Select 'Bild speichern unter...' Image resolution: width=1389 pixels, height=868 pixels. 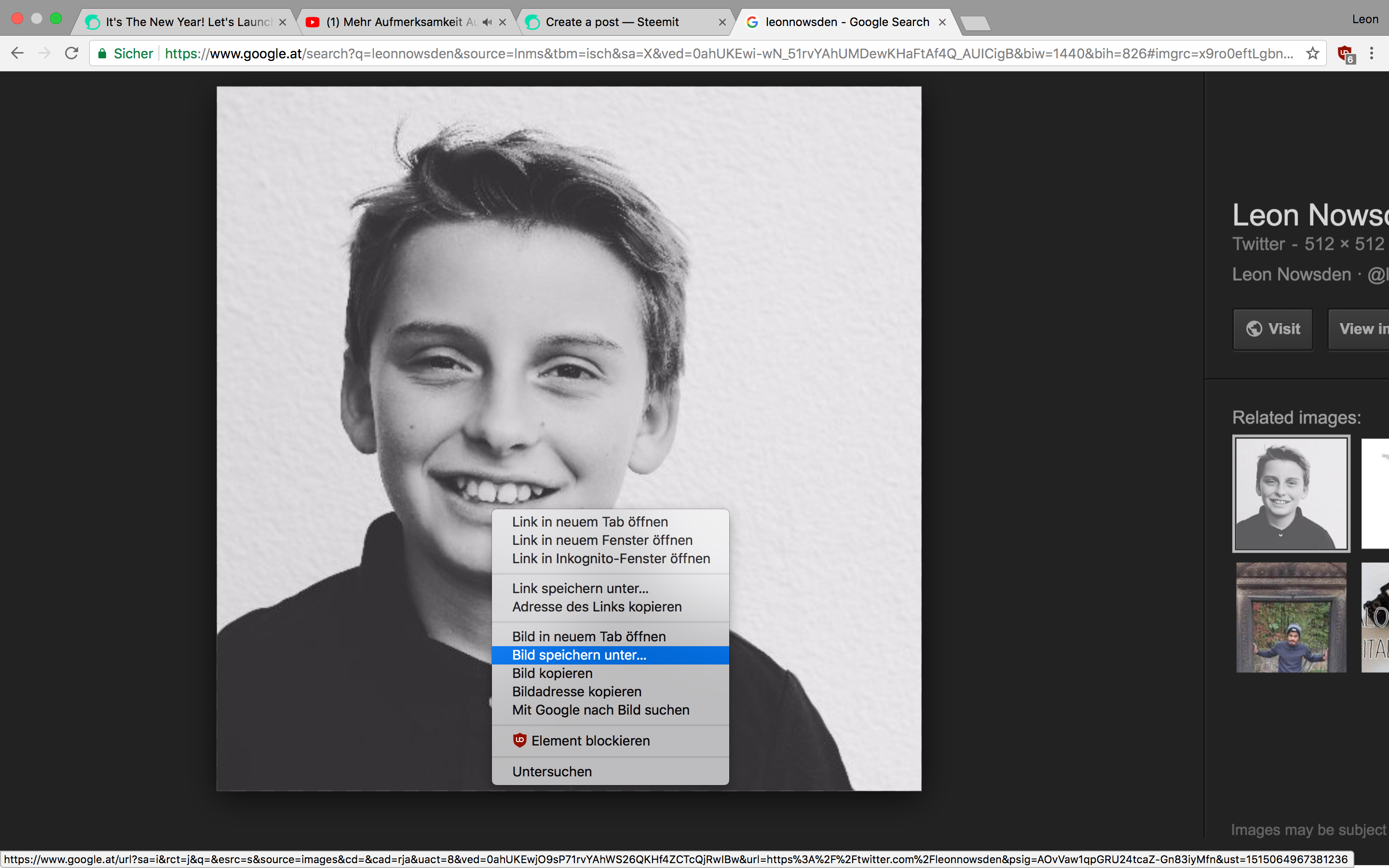(610, 655)
